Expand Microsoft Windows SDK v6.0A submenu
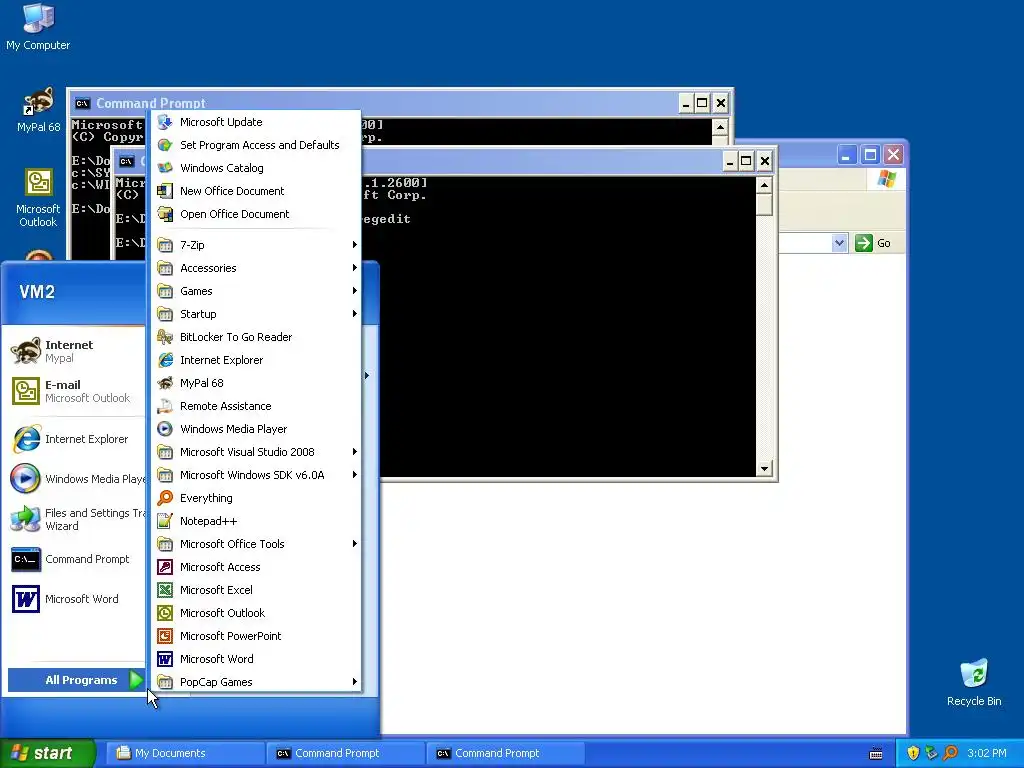1024x768 pixels. (256, 475)
